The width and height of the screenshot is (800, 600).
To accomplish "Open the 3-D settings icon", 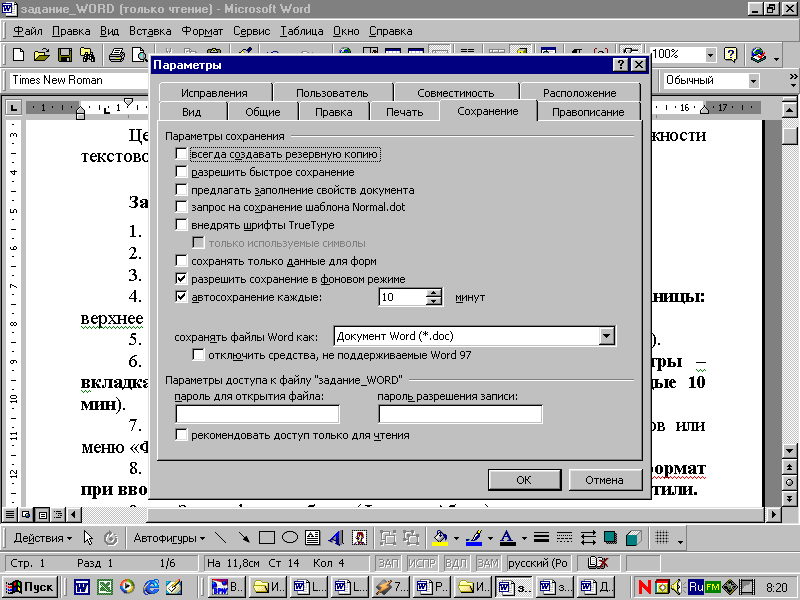I will 634,537.
